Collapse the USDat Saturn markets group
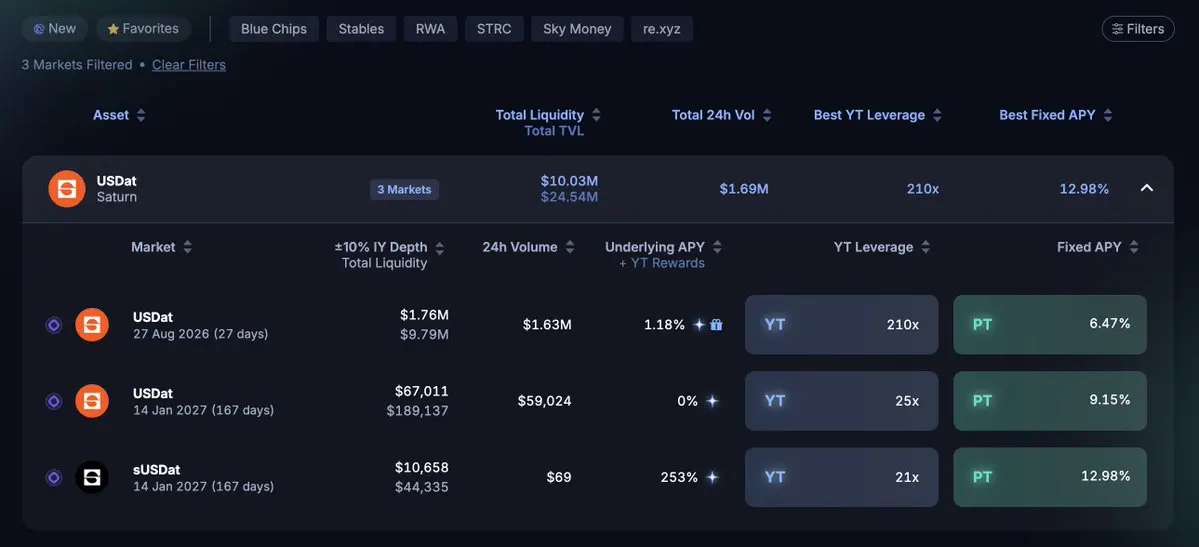1199x547 pixels. (x=1147, y=188)
